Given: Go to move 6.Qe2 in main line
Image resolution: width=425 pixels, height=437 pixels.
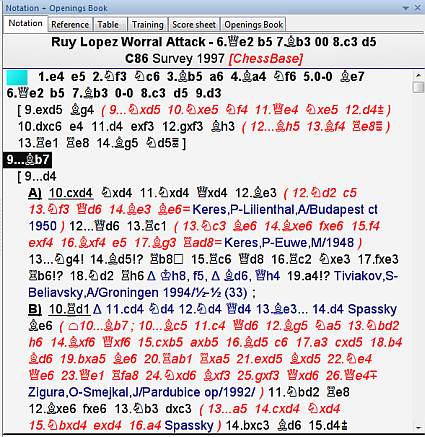Looking at the screenshot, I should (x=25, y=93).
